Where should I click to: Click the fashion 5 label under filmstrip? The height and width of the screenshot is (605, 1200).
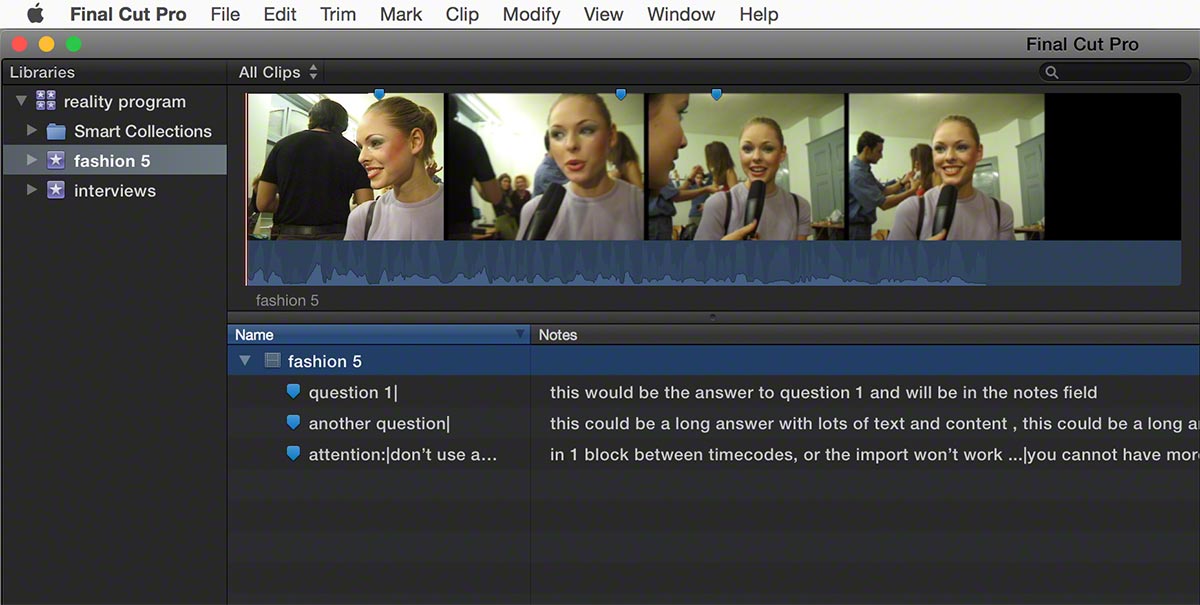[287, 300]
